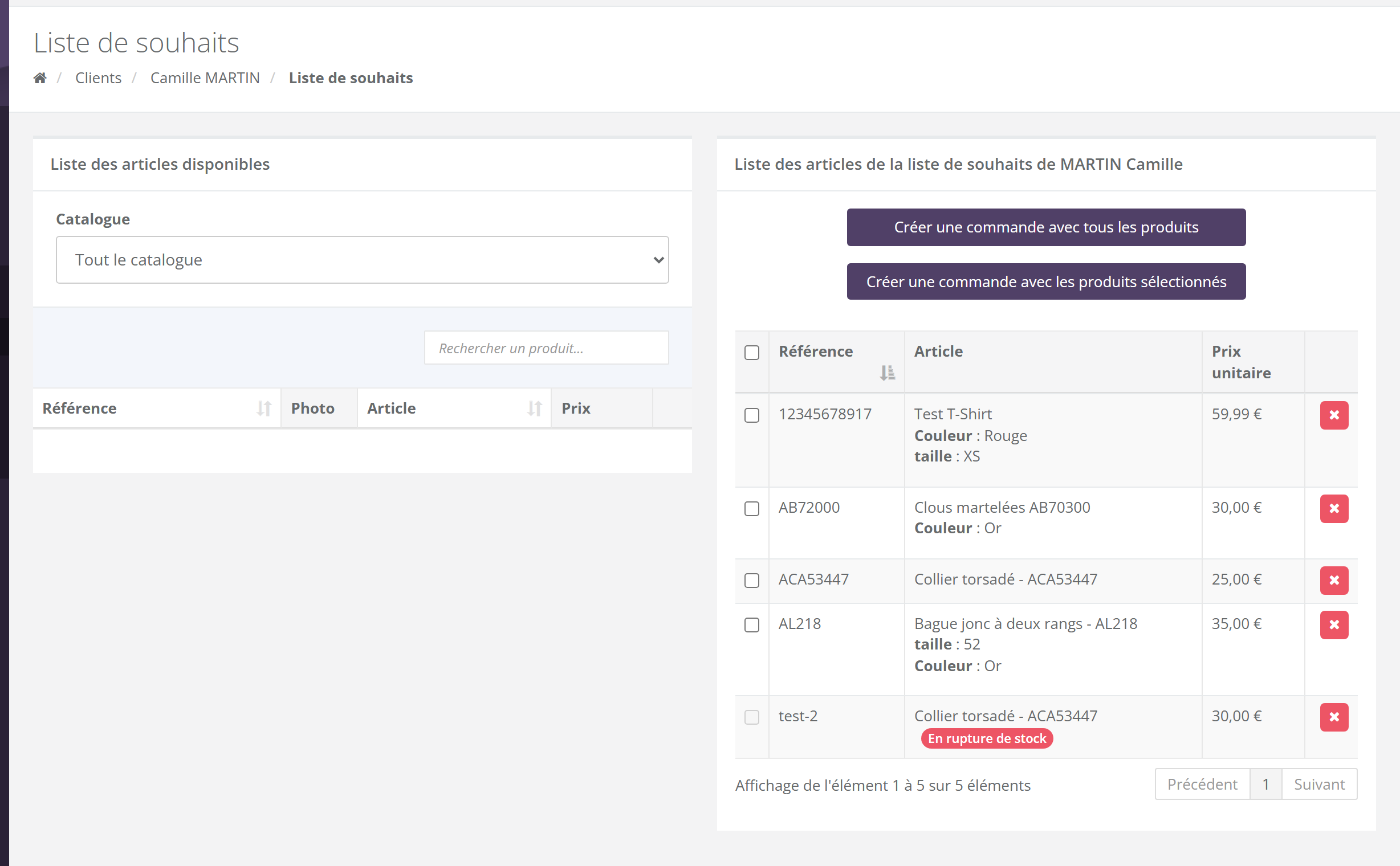Viewport: 1400px width, 866px height.
Task: Remove the out-of-stock test-2 item
Action: [1333, 717]
